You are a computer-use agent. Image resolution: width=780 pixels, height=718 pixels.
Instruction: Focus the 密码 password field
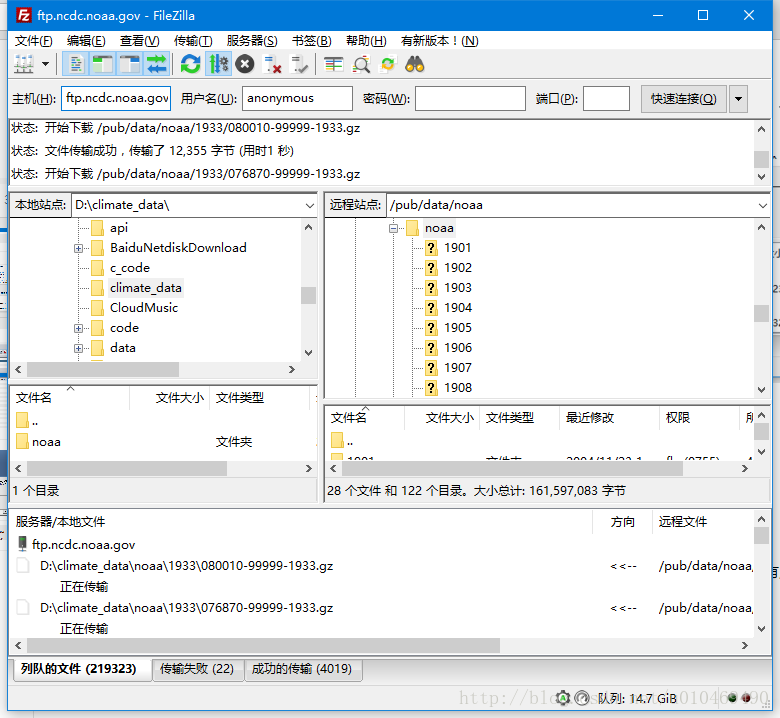pyautogui.click(x=471, y=98)
